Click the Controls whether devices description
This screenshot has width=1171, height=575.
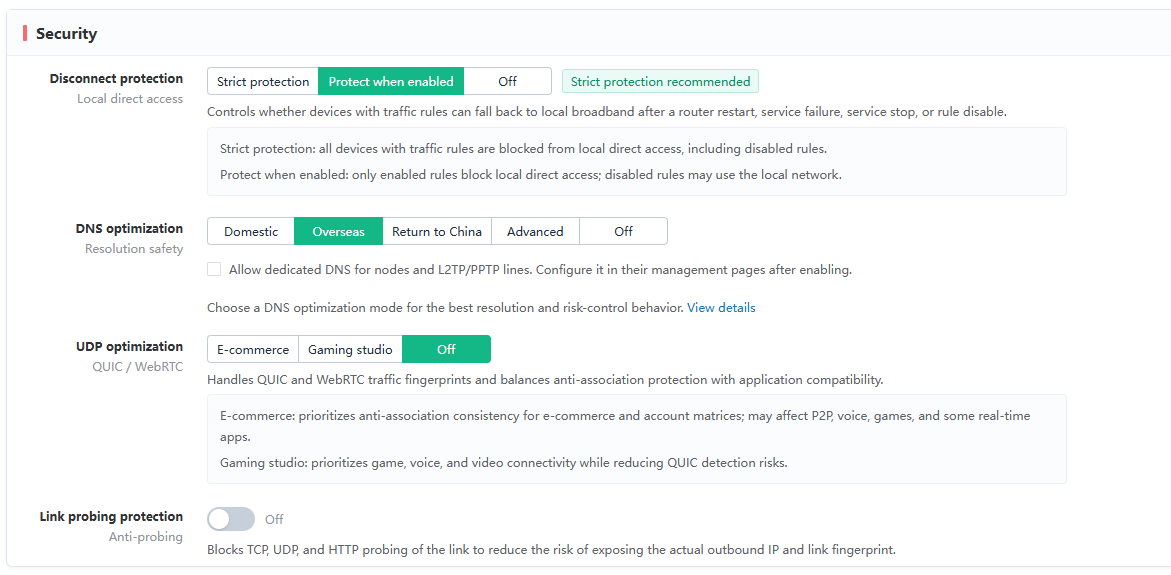coord(607,112)
